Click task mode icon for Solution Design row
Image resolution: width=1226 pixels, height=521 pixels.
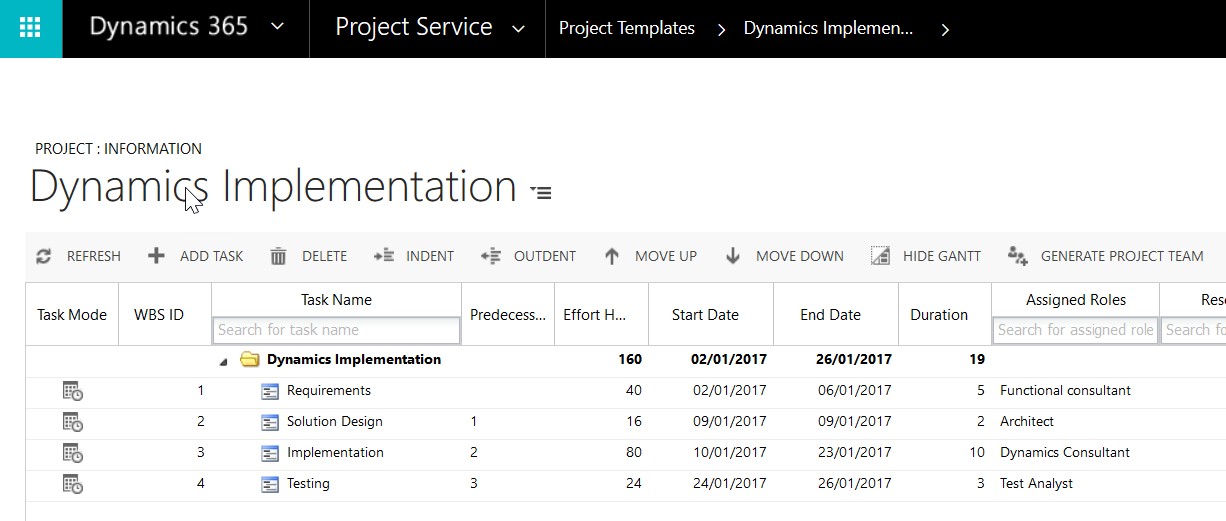pyautogui.click(x=72, y=422)
